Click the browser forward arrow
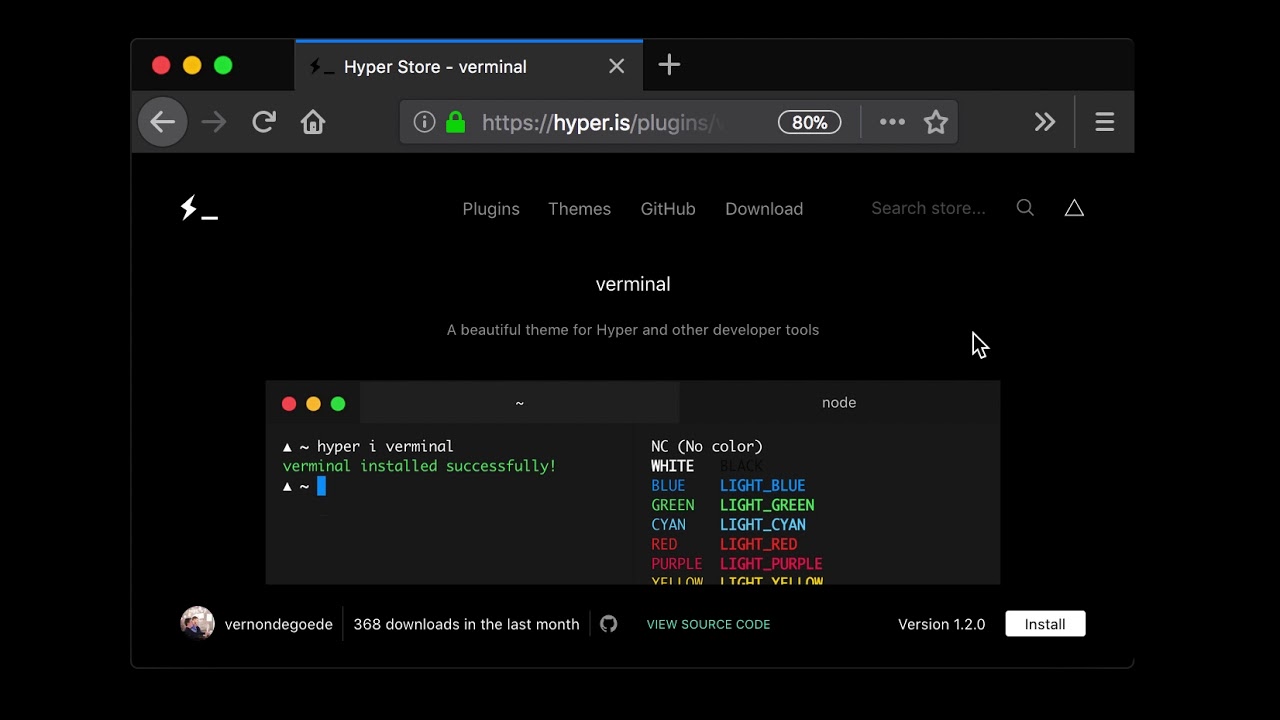 coord(213,122)
